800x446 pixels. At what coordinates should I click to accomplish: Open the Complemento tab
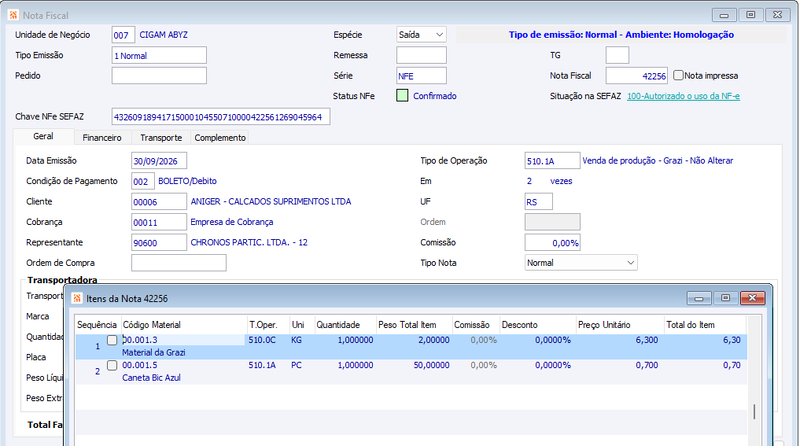pyautogui.click(x=220, y=138)
